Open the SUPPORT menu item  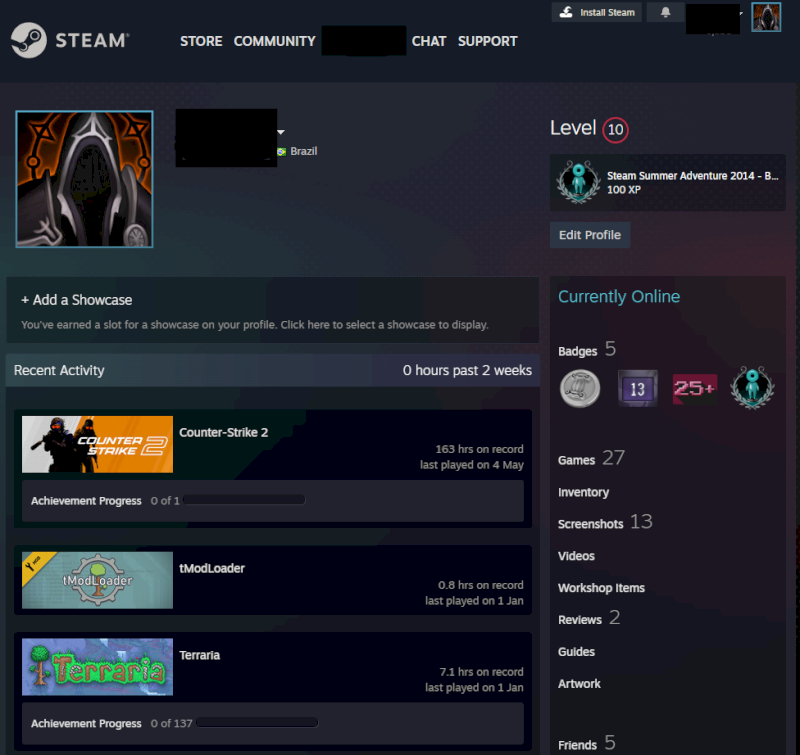click(x=487, y=41)
